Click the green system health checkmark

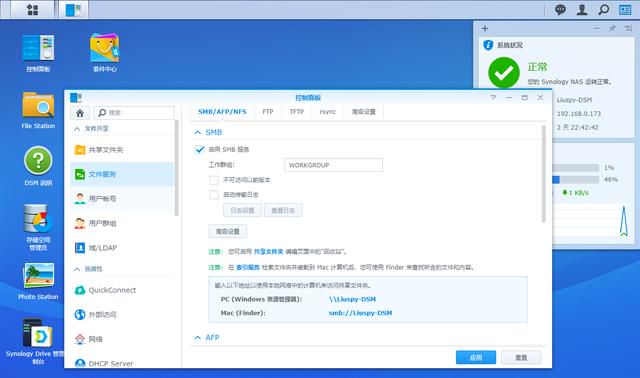(504, 73)
